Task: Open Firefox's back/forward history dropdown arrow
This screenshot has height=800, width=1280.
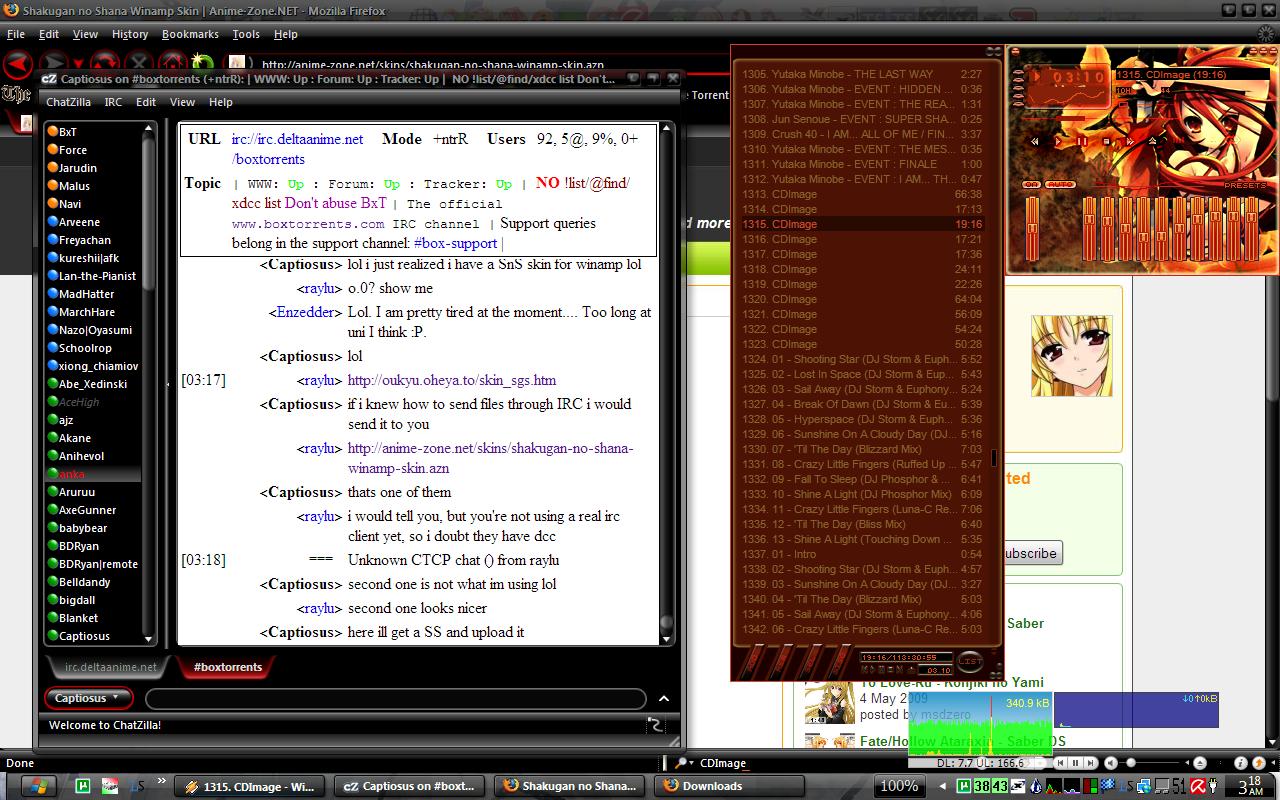Action: click(81, 65)
